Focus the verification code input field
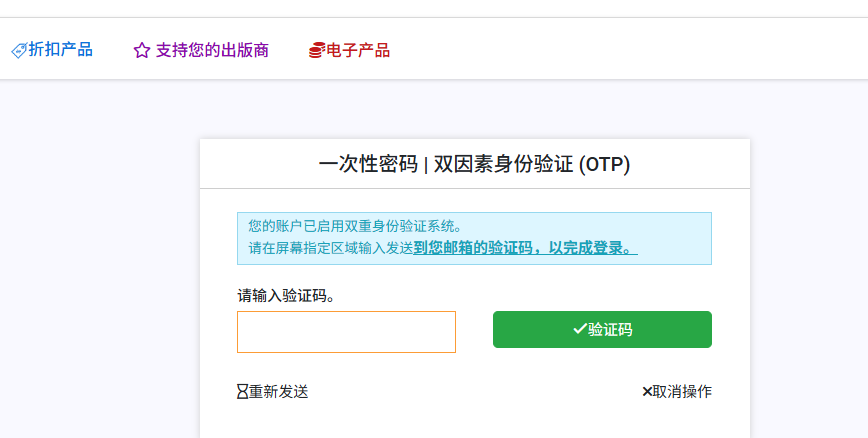Viewport: 868px width, 438px height. point(347,332)
